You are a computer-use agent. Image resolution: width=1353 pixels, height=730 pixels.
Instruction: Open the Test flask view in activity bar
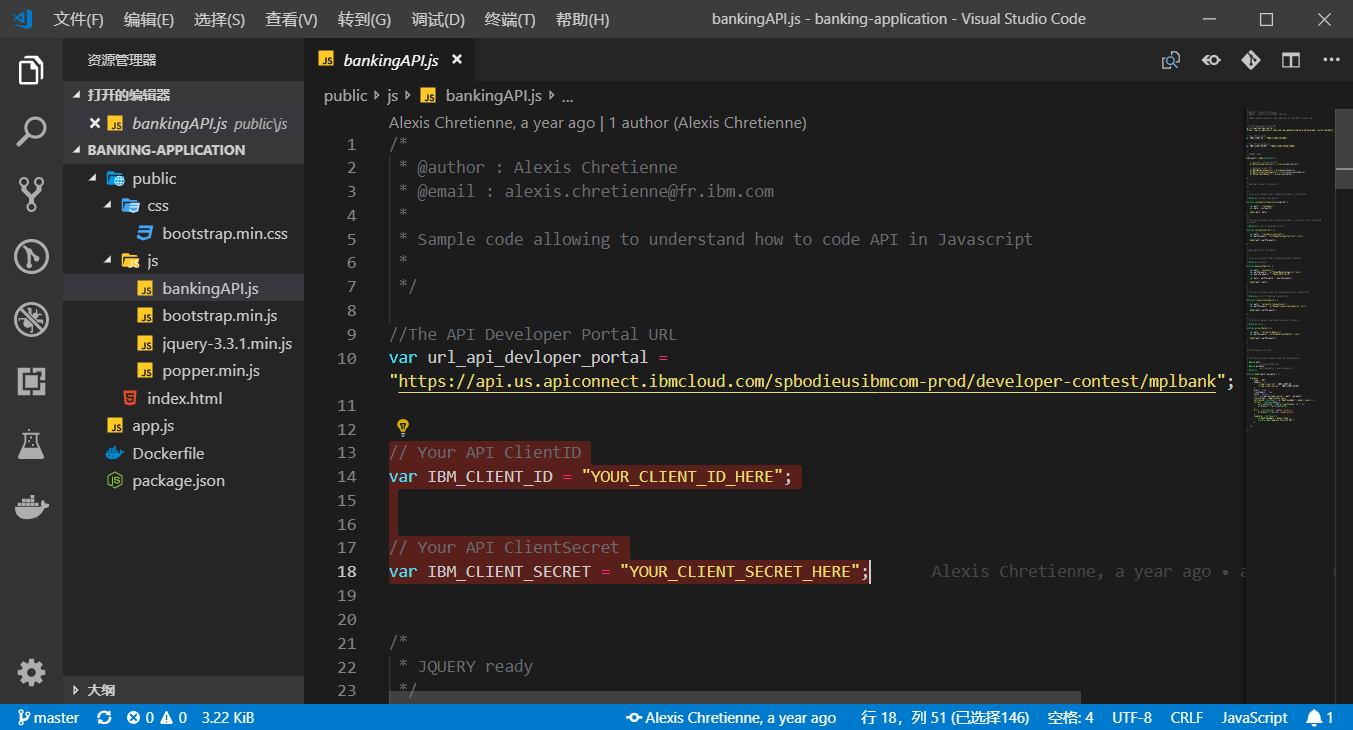(x=31, y=444)
